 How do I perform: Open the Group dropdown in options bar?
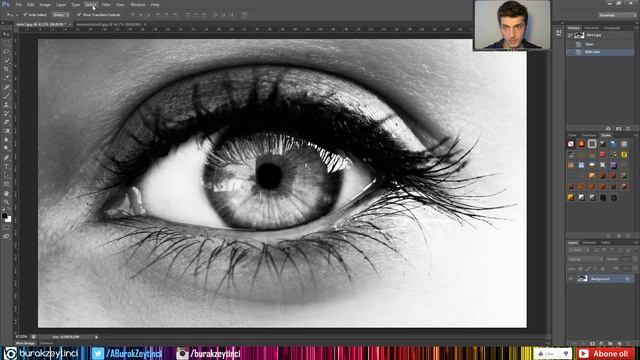61,15
